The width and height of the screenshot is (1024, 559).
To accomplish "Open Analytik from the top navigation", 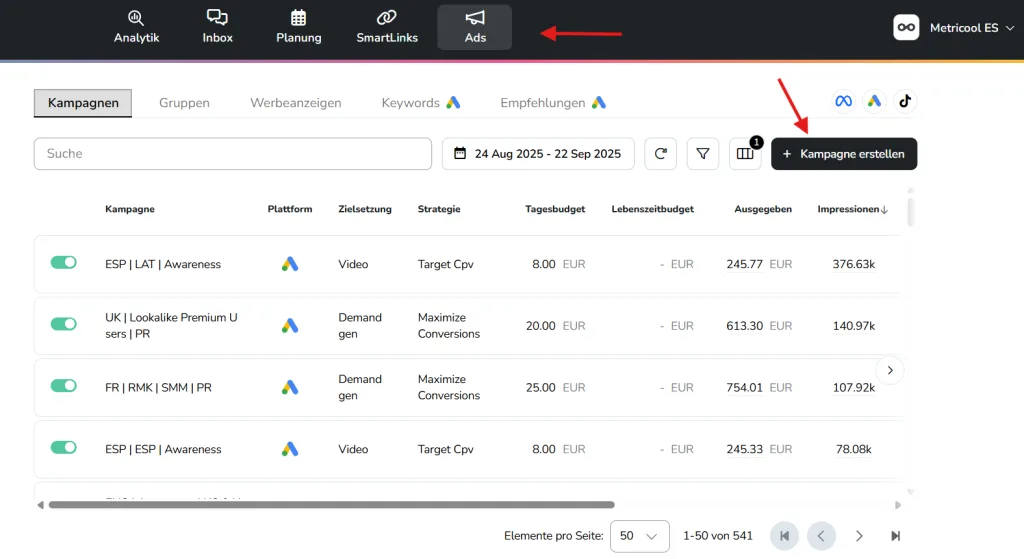I will click(136, 27).
